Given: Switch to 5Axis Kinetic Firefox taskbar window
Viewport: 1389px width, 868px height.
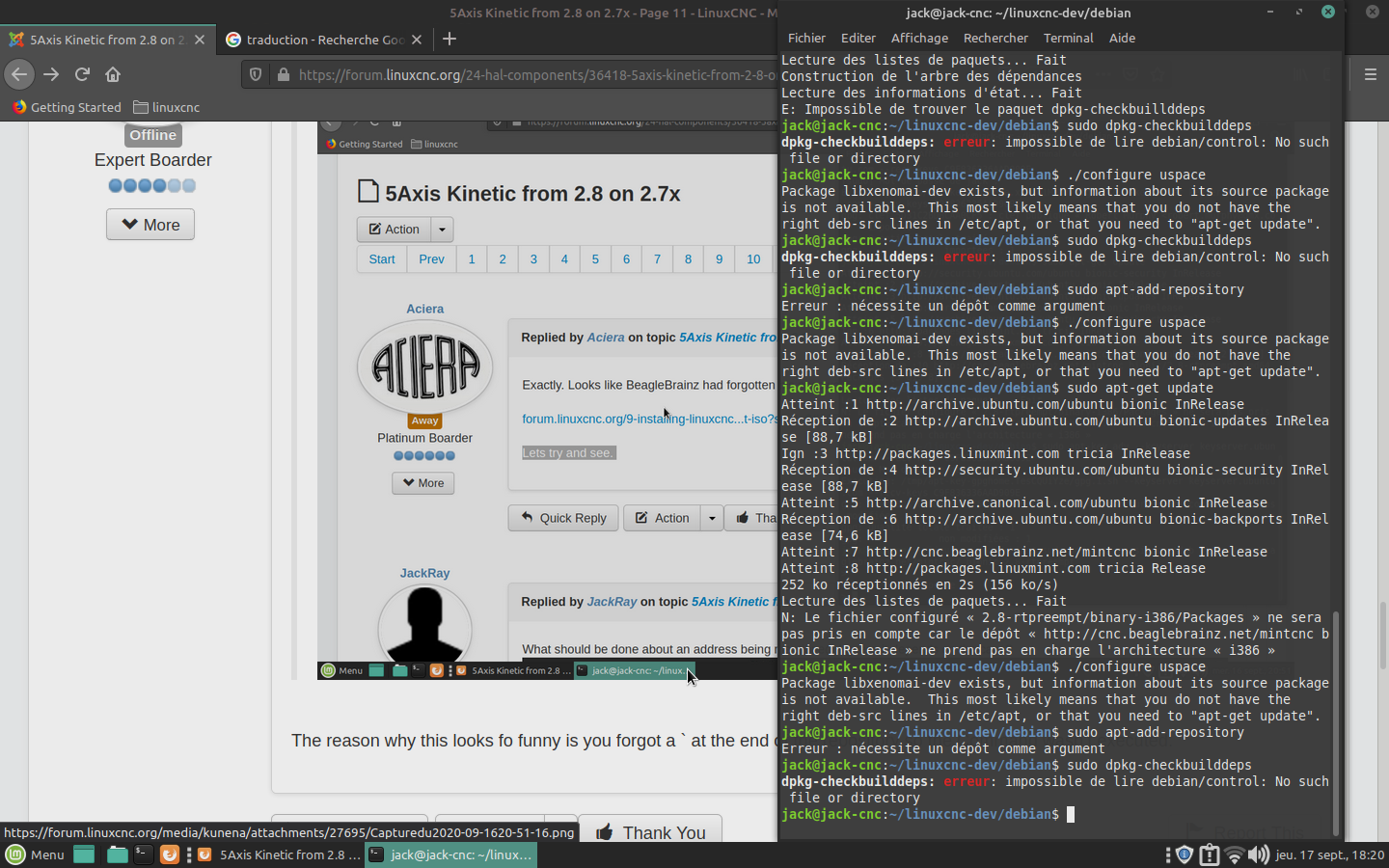Looking at the screenshot, I should tap(280, 854).
